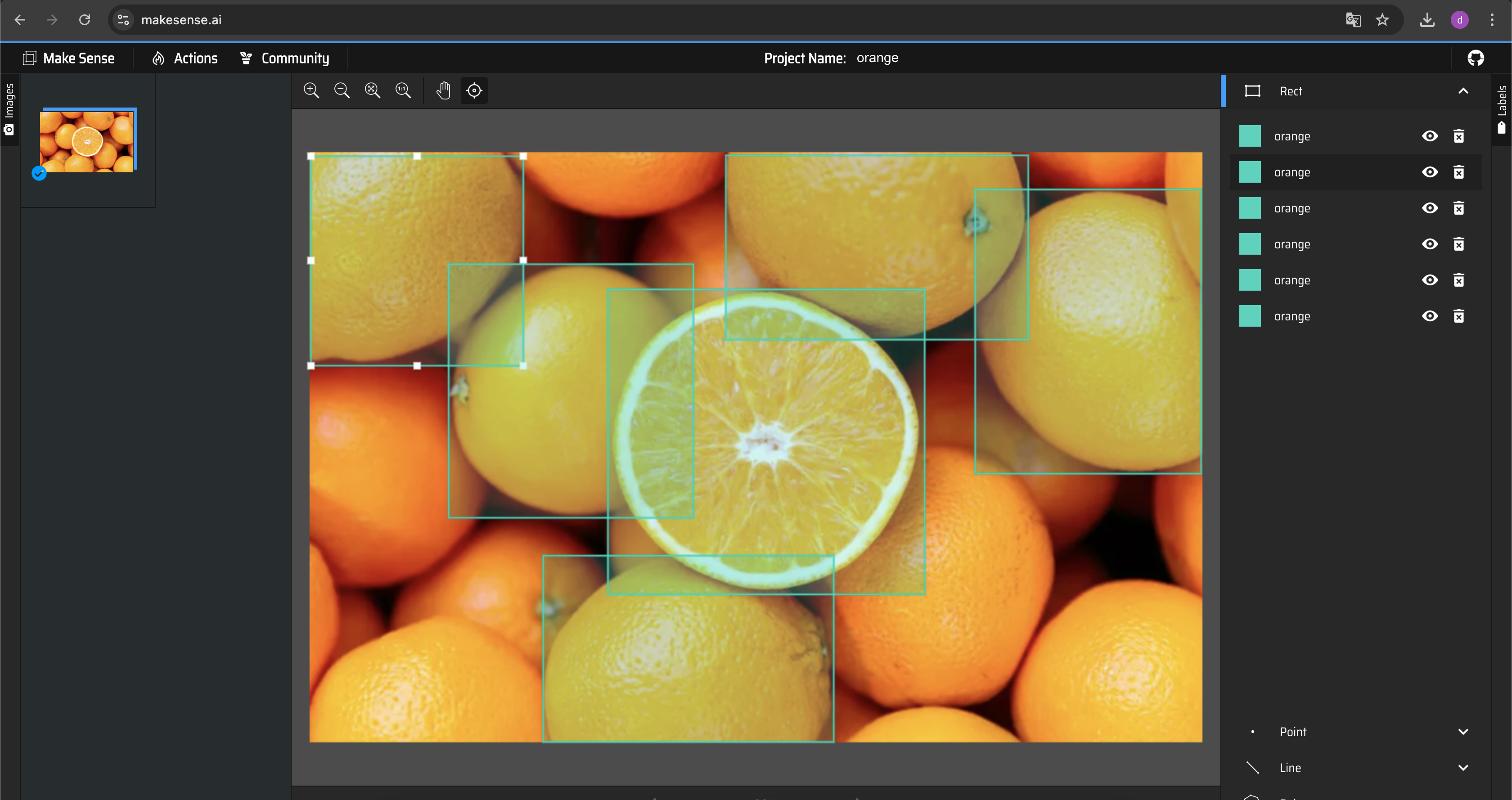Image resolution: width=1512 pixels, height=800 pixels.
Task: Edit the project name orange
Action: pos(877,58)
